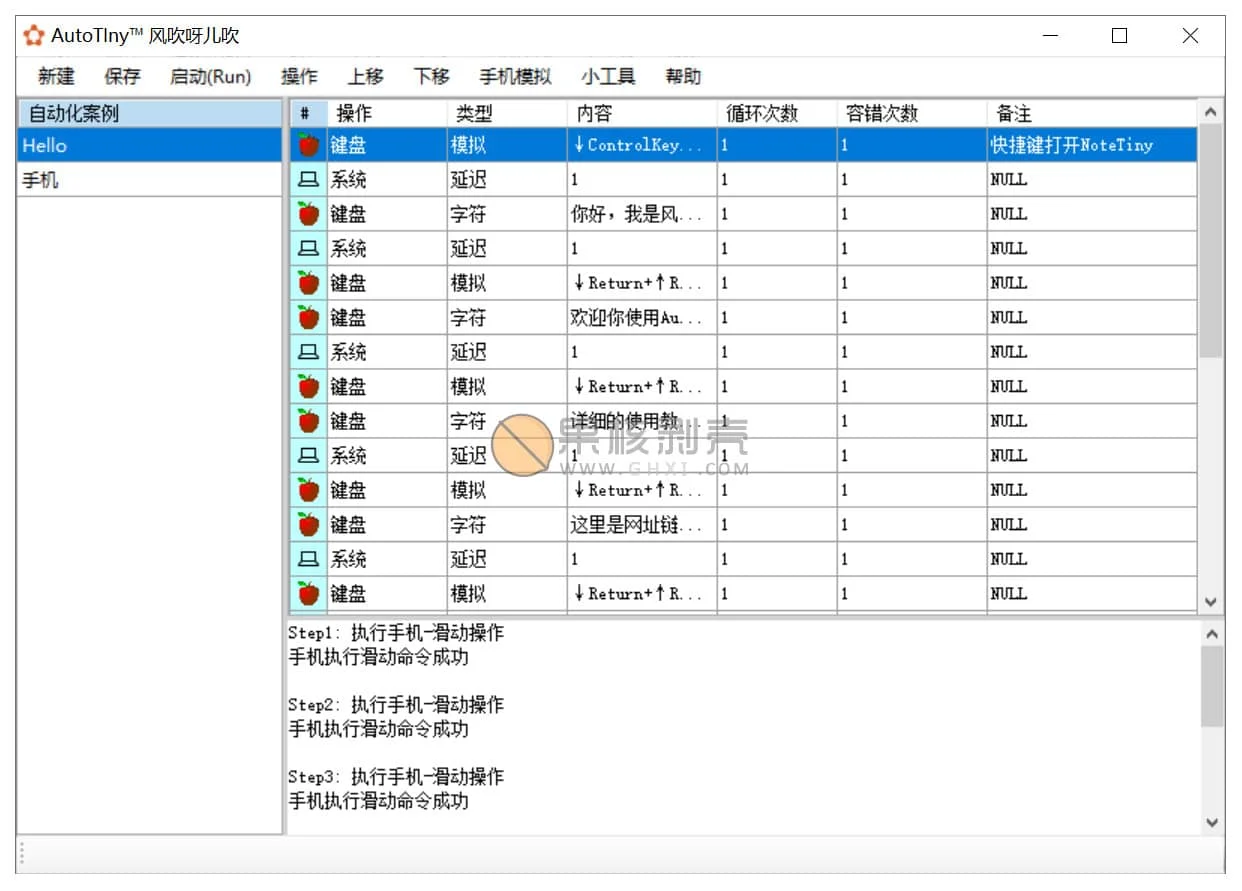The width and height of the screenshot is (1242, 891).
Task: Click the 容错次数 column header
Action: (x=912, y=113)
